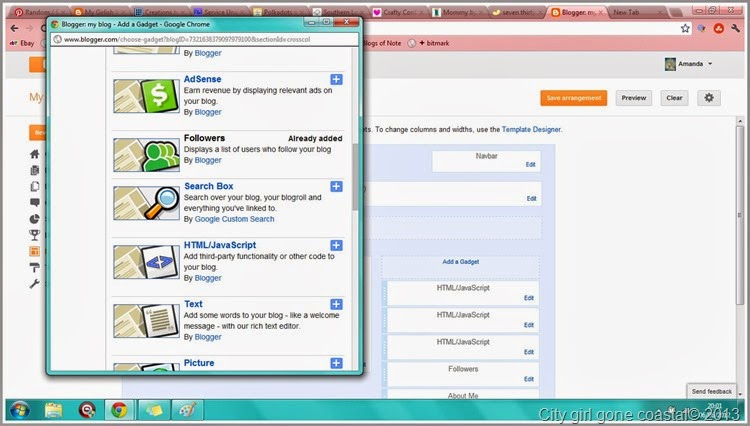
Task: Open the Amanda account dropdown
Action: tap(689, 64)
